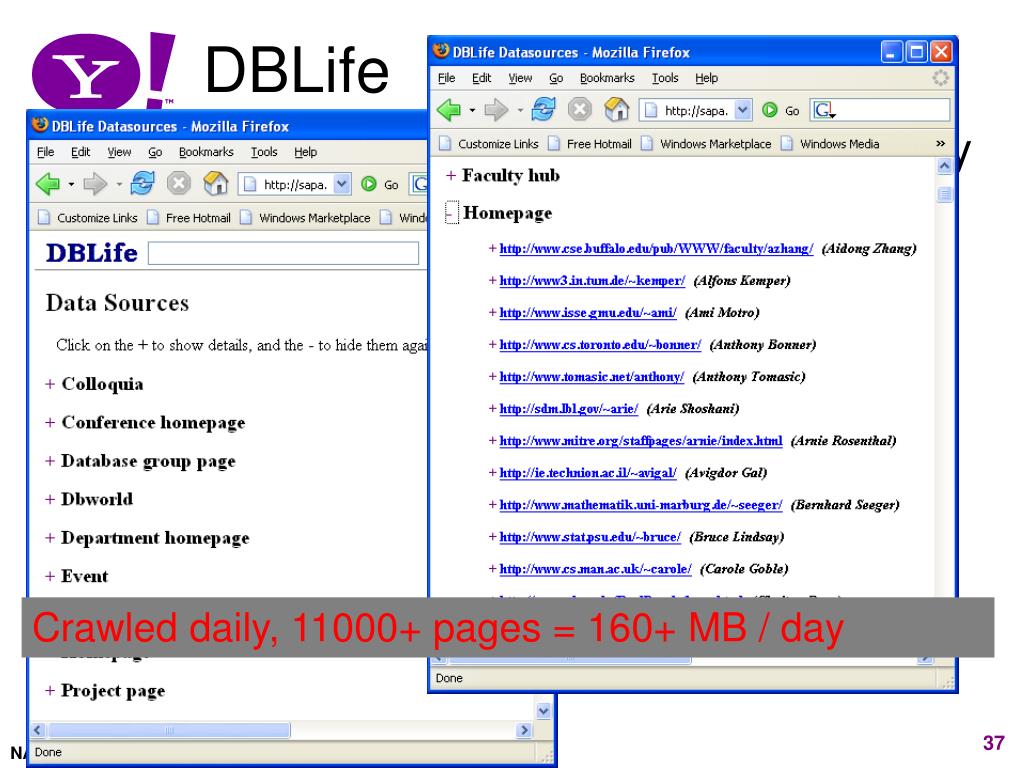The width and height of the screenshot is (1024, 768).
Task: Click vertical scrollbar up arrow in front window
Action: [944, 167]
